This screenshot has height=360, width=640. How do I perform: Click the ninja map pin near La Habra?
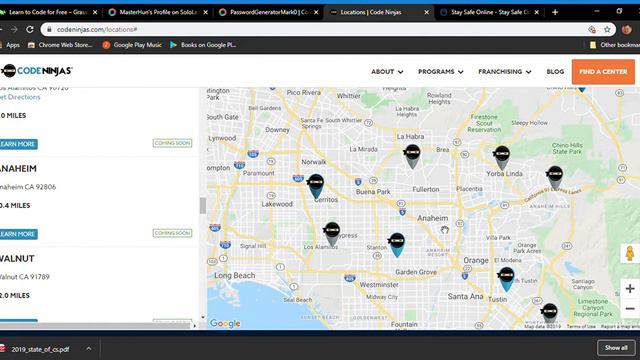(412, 156)
